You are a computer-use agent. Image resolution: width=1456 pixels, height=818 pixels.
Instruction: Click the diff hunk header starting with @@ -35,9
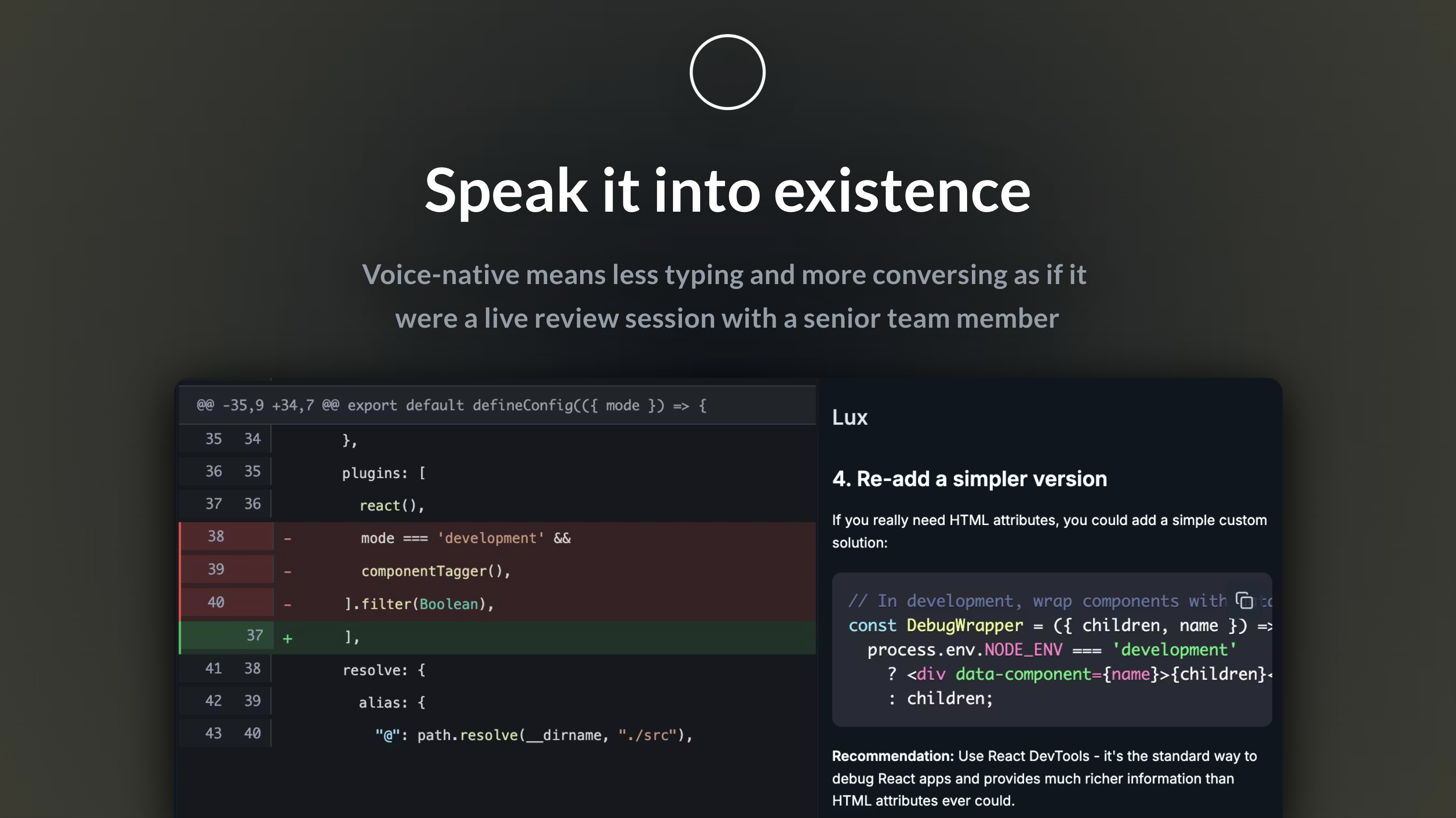click(x=451, y=405)
